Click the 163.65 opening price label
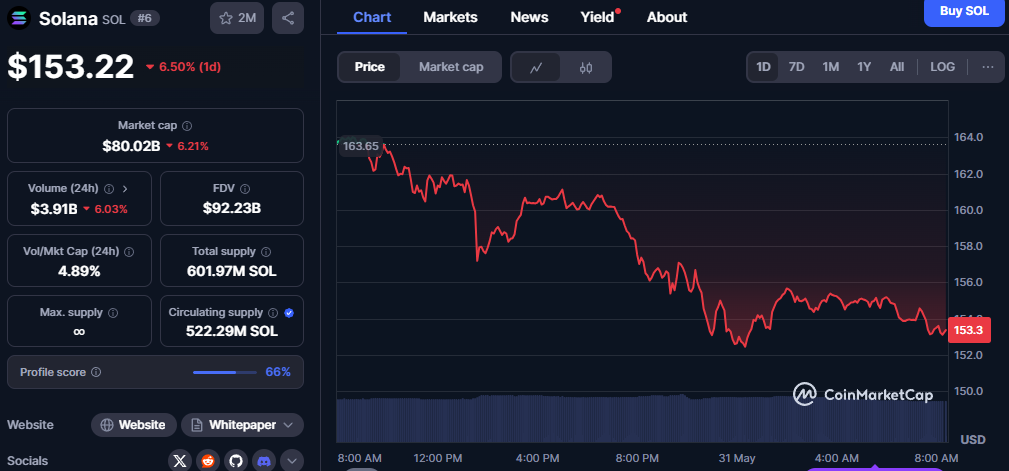Image resolution: width=1009 pixels, height=471 pixels. 360,145
